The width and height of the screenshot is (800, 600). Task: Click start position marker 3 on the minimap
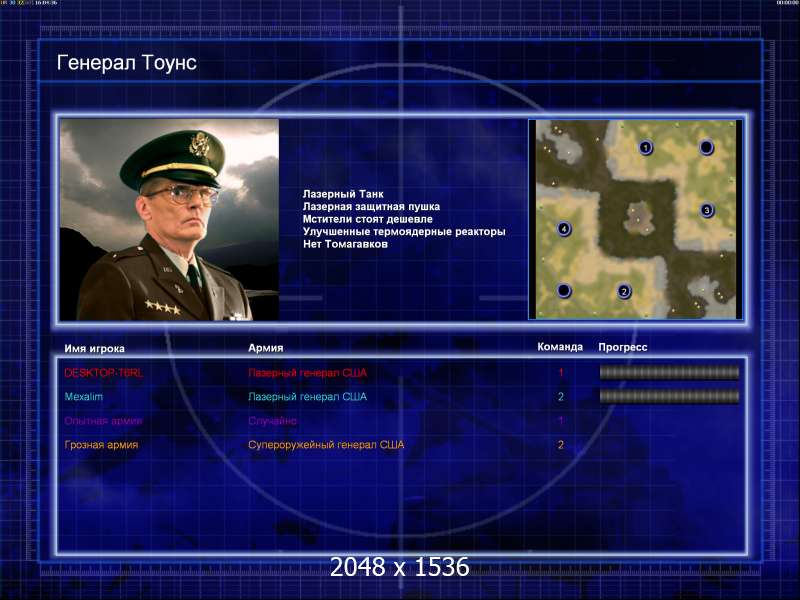(x=707, y=210)
